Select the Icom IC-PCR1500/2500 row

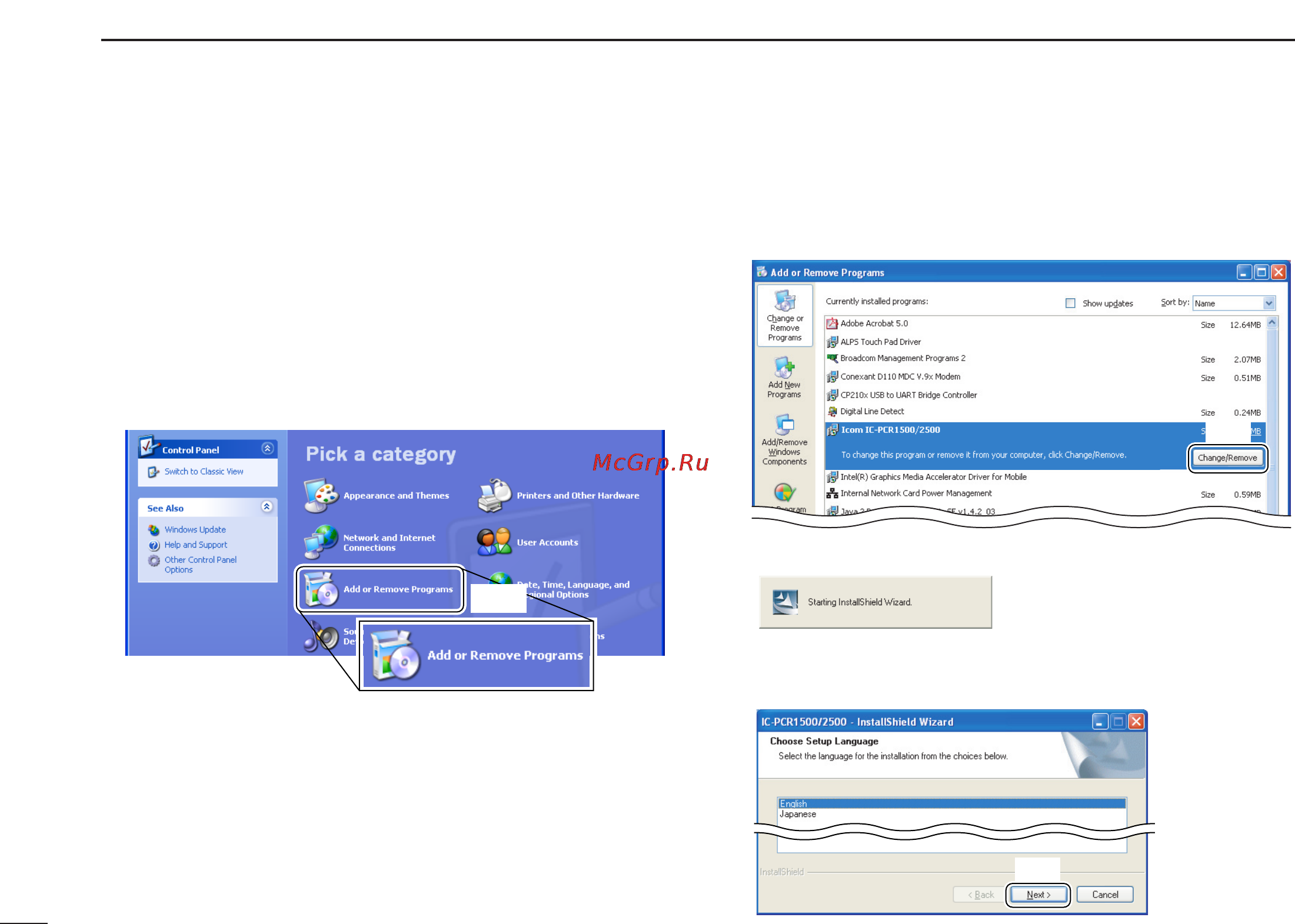[x=1045, y=446]
